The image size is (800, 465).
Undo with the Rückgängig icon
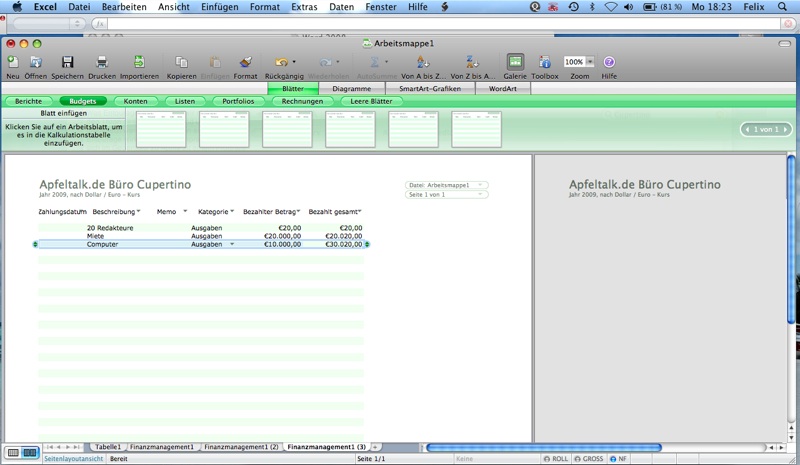(x=281, y=62)
